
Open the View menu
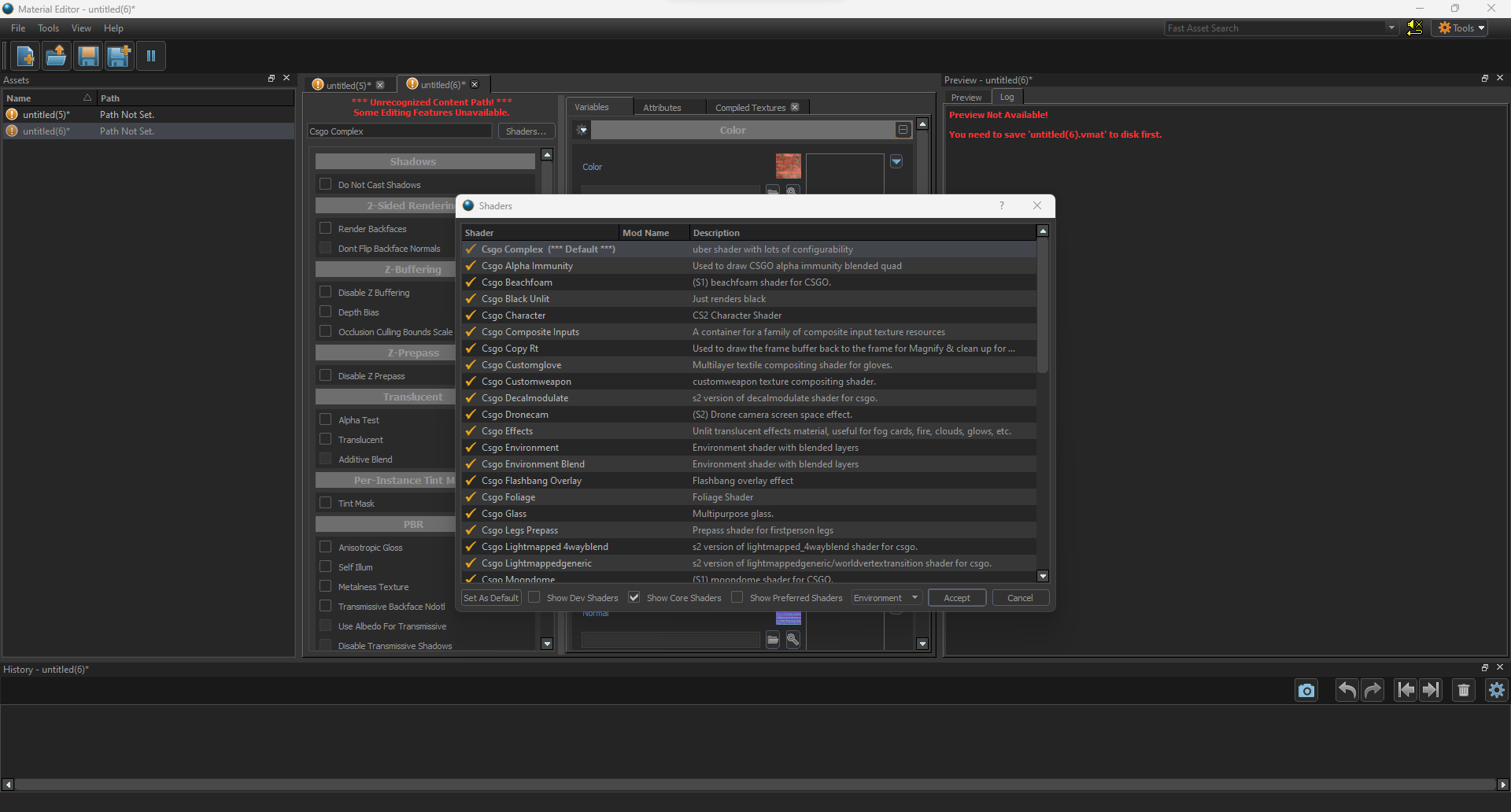[81, 28]
